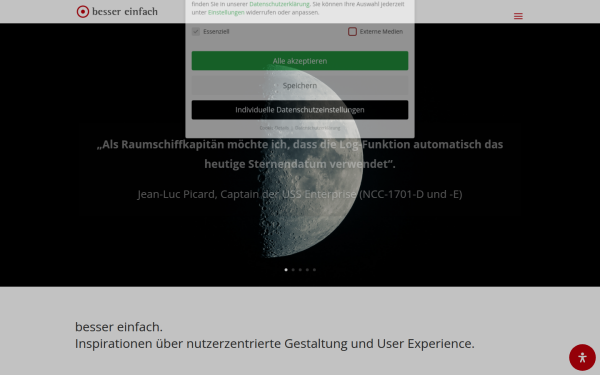Viewport: 600px width, 375px height.
Task: Enable the Externe Medien checkbox
Action: (x=352, y=31)
